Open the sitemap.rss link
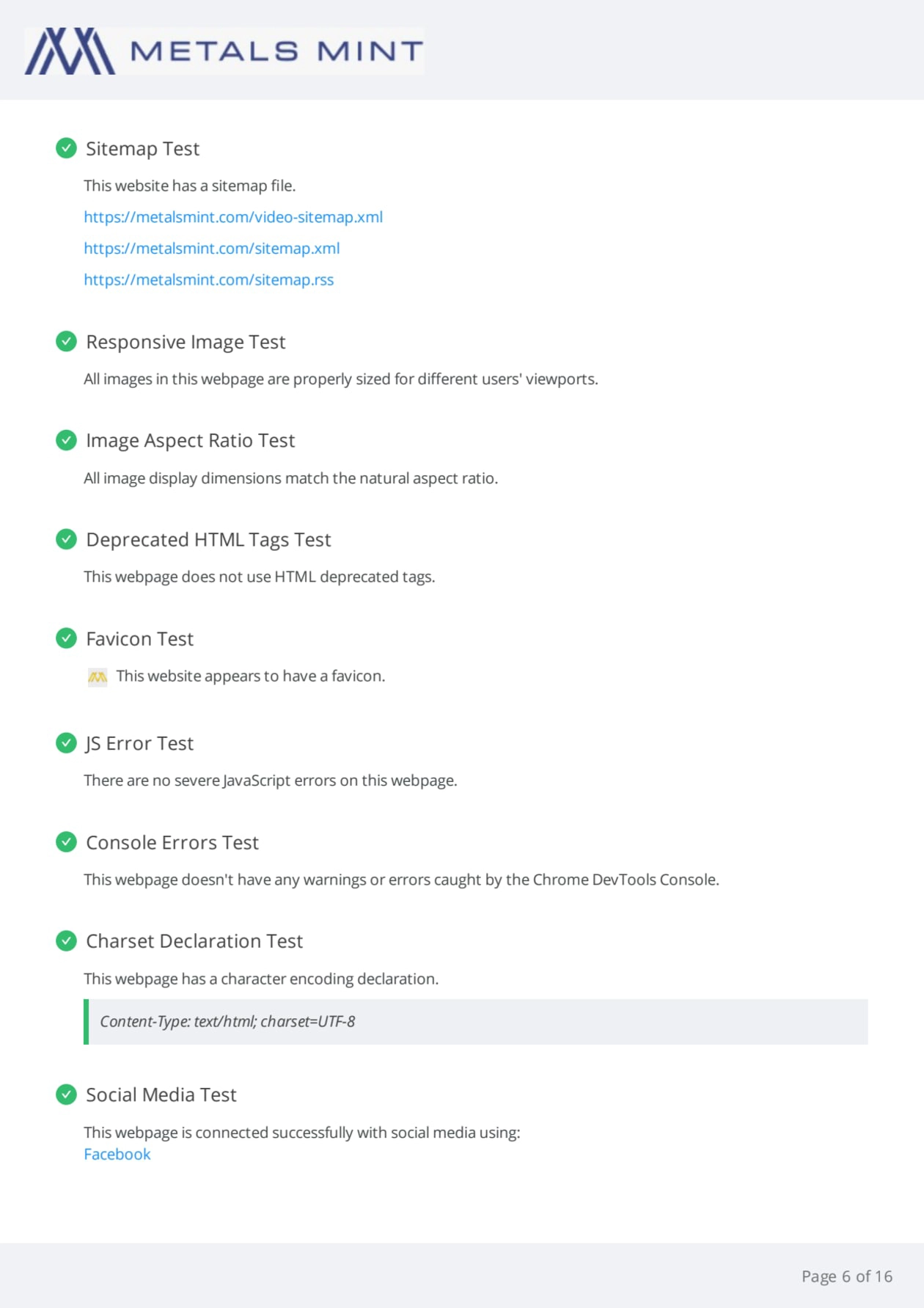Viewport: 924px width, 1308px height. coord(208,280)
